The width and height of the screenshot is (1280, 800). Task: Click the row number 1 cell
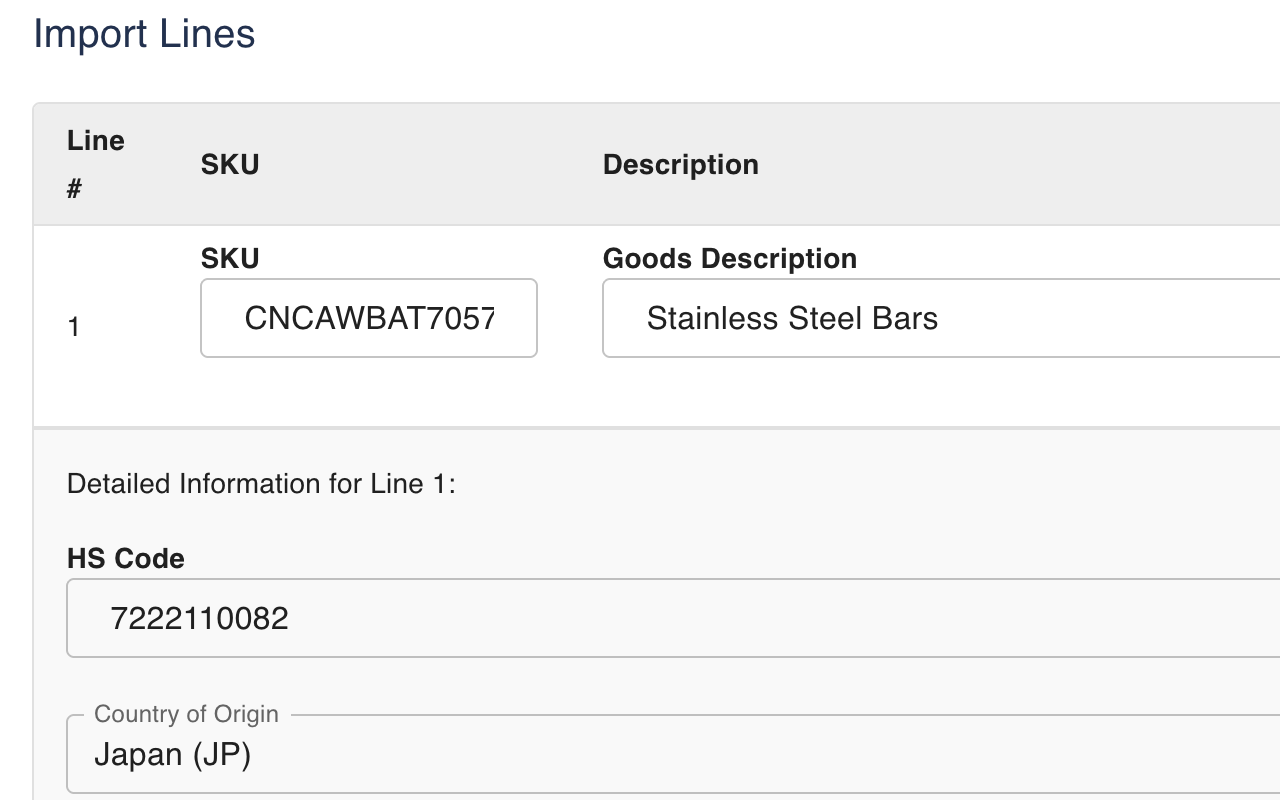coord(74,325)
